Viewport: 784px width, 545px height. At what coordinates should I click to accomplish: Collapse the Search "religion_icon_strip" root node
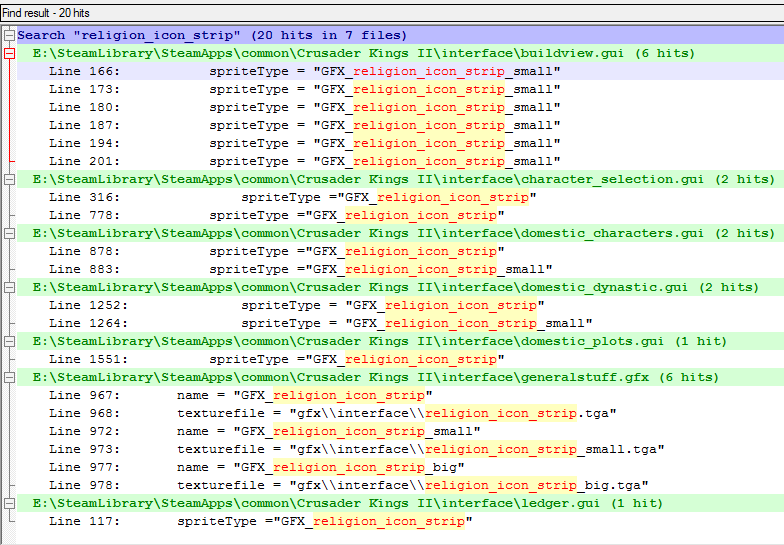pos(9,36)
